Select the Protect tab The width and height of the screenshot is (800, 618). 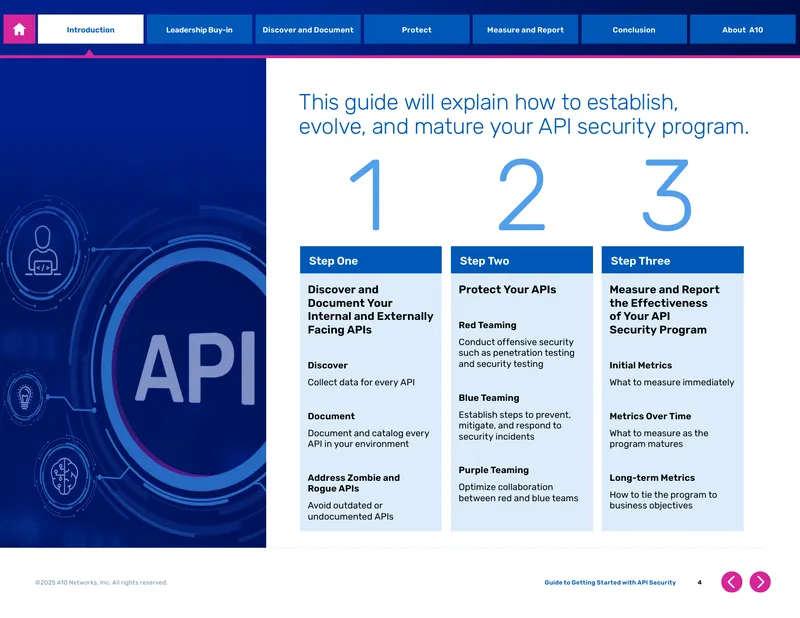pyautogui.click(x=416, y=30)
